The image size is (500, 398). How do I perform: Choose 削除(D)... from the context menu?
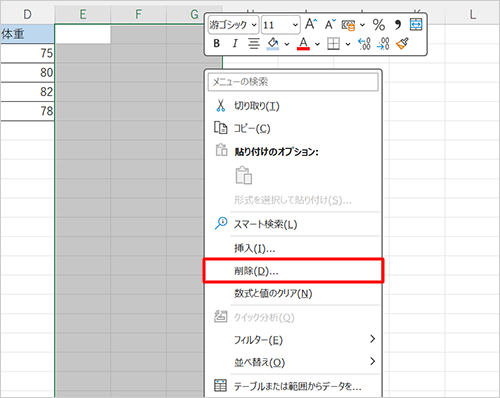[x=293, y=271]
